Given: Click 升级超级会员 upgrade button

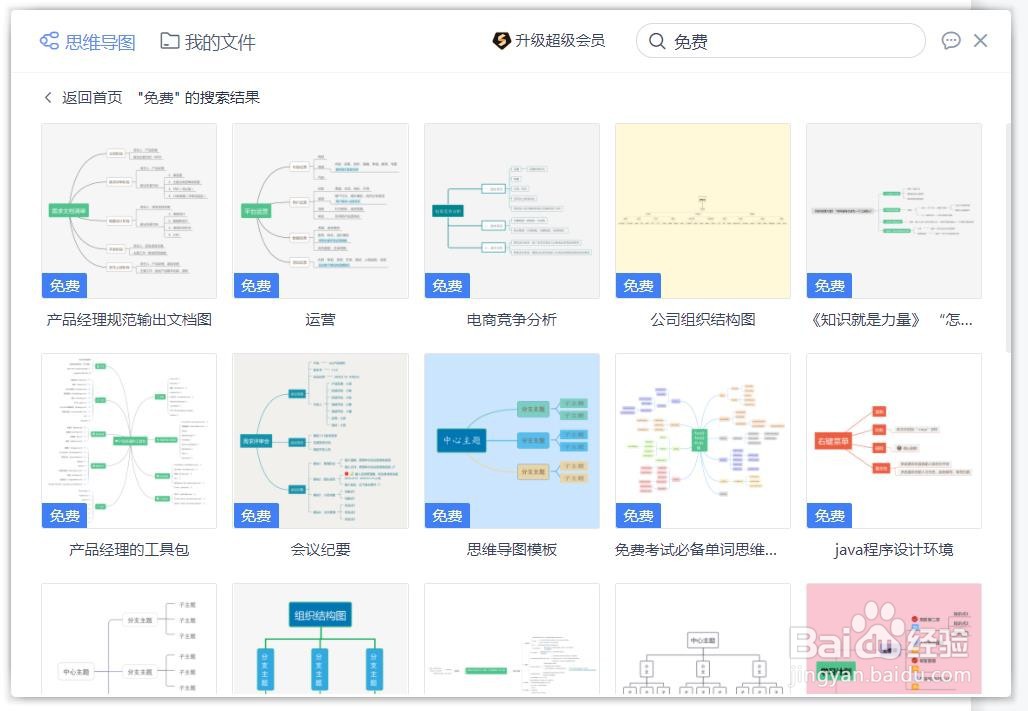Looking at the screenshot, I should pos(548,41).
